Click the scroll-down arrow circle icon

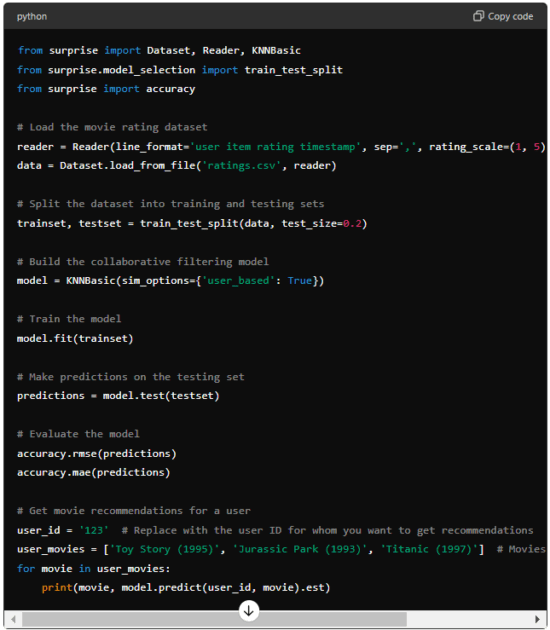(249, 611)
